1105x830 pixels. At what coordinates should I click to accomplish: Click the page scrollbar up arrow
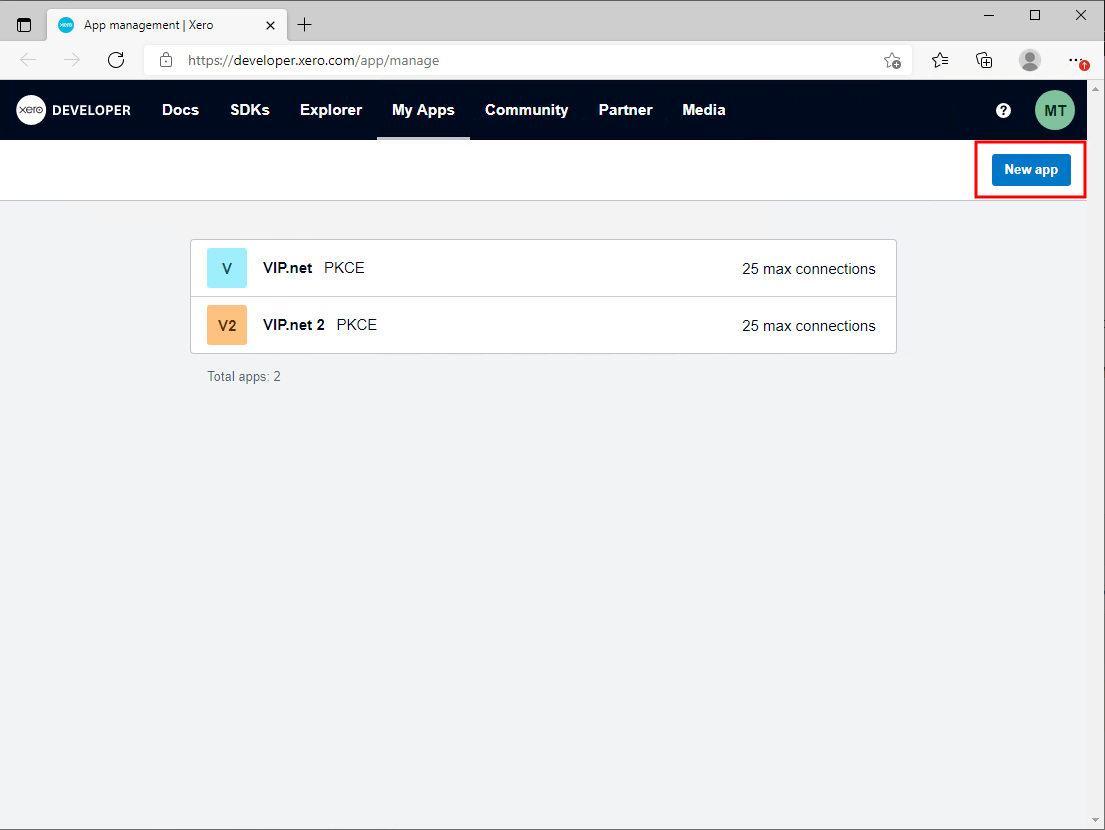click(x=1095, y=89)
